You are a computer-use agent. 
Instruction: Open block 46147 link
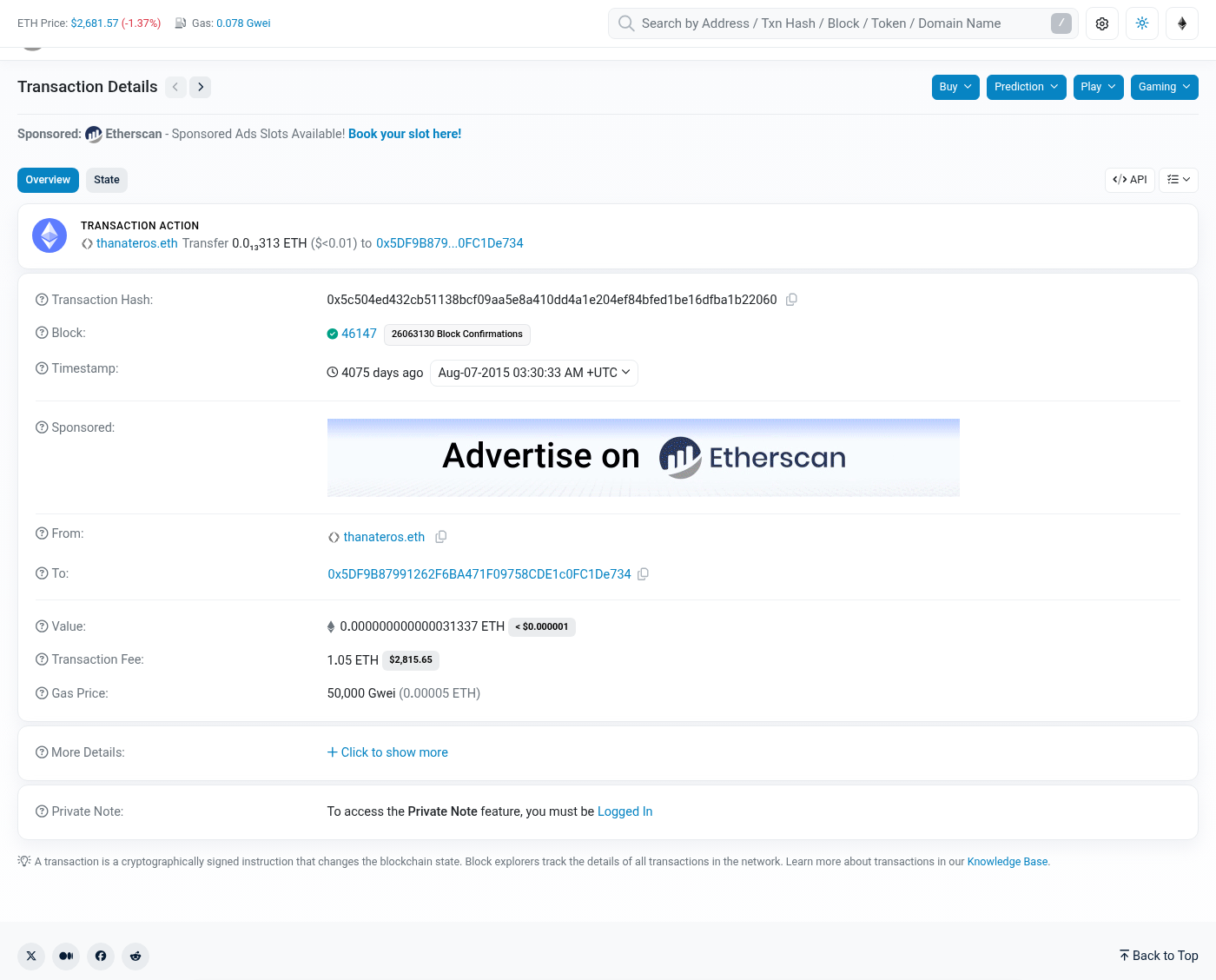click(x=359, y=334)
